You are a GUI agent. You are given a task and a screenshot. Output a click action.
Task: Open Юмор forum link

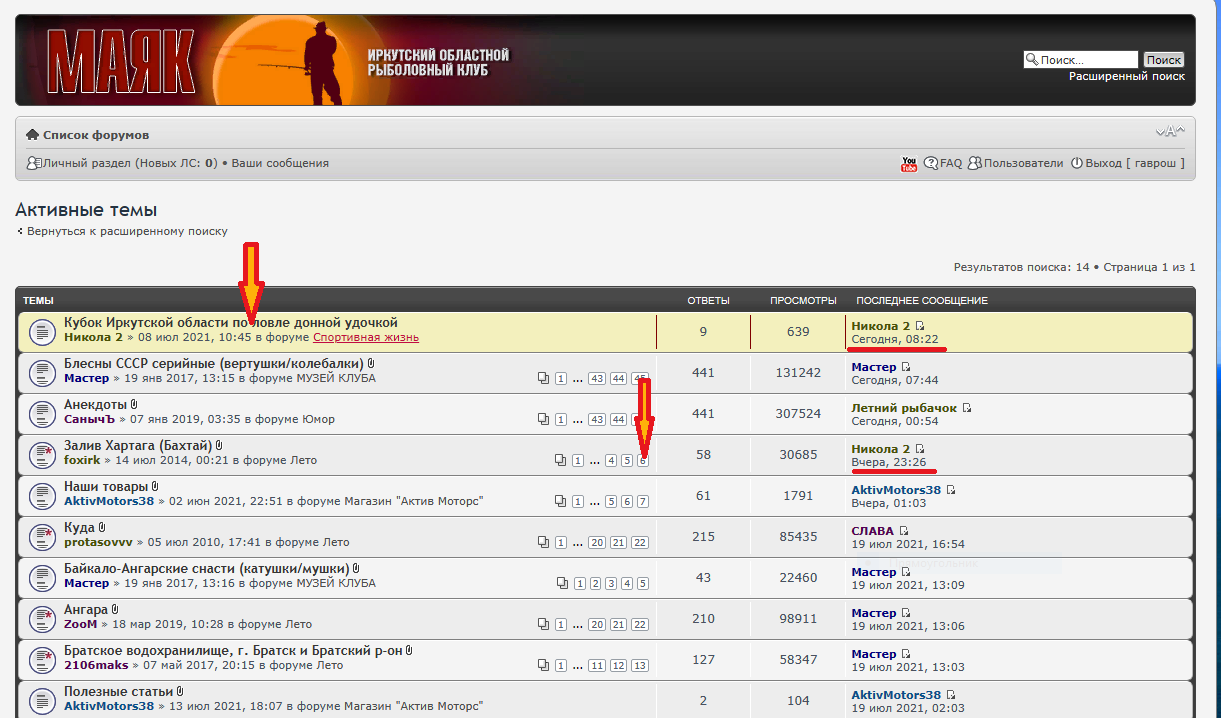pos(318,419)
